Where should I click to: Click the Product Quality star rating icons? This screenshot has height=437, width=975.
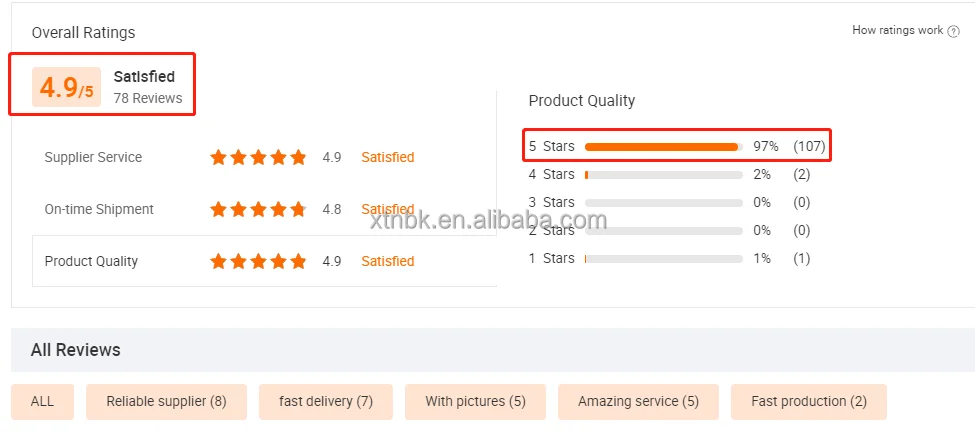pos(258,261)
